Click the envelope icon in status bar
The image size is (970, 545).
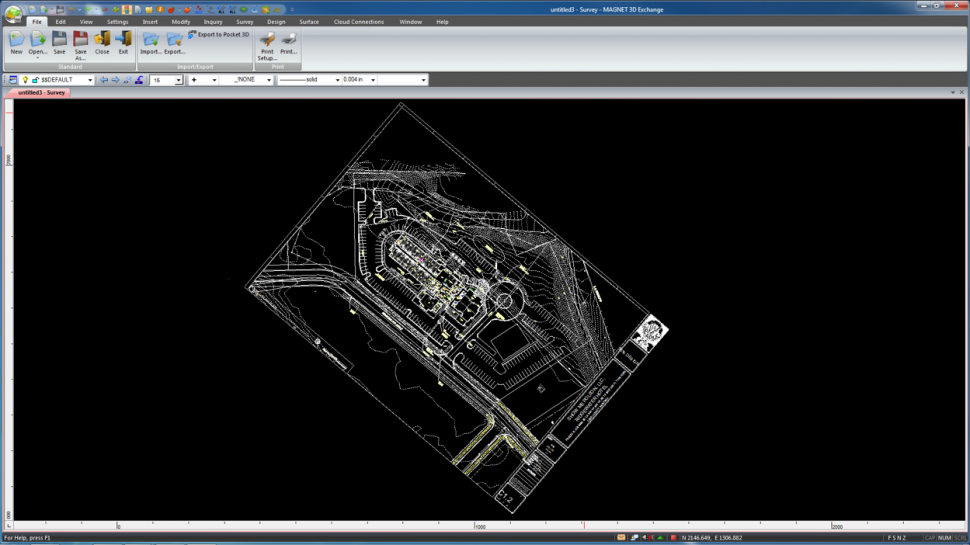point(621,538)
